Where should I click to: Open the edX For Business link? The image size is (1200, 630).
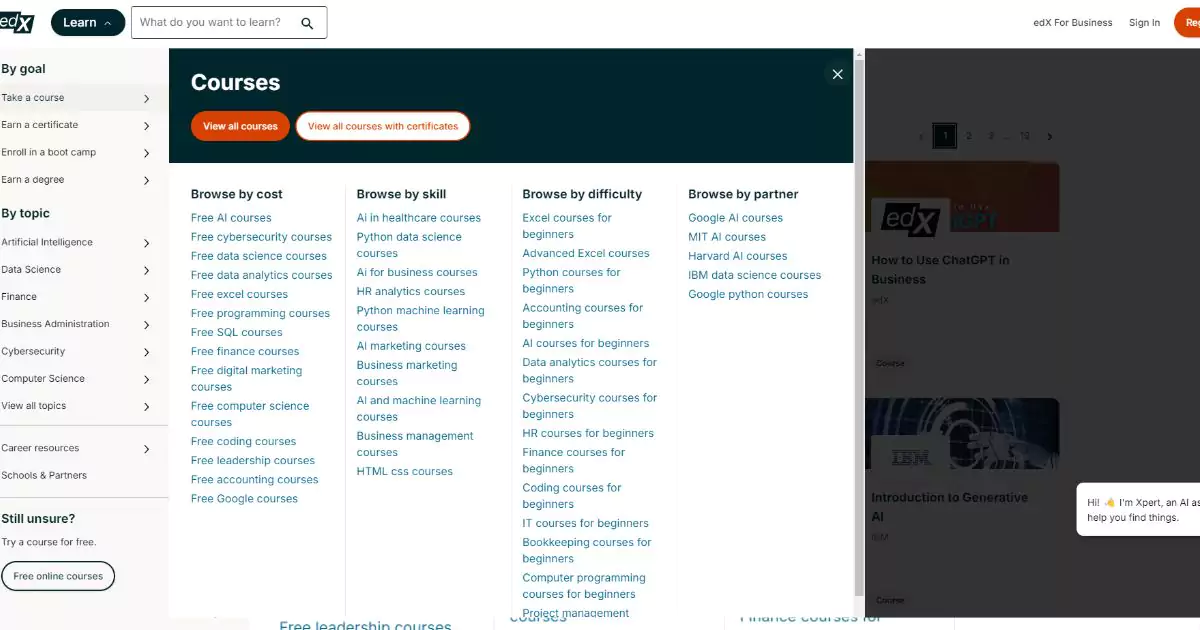[x=1072, y=23]
